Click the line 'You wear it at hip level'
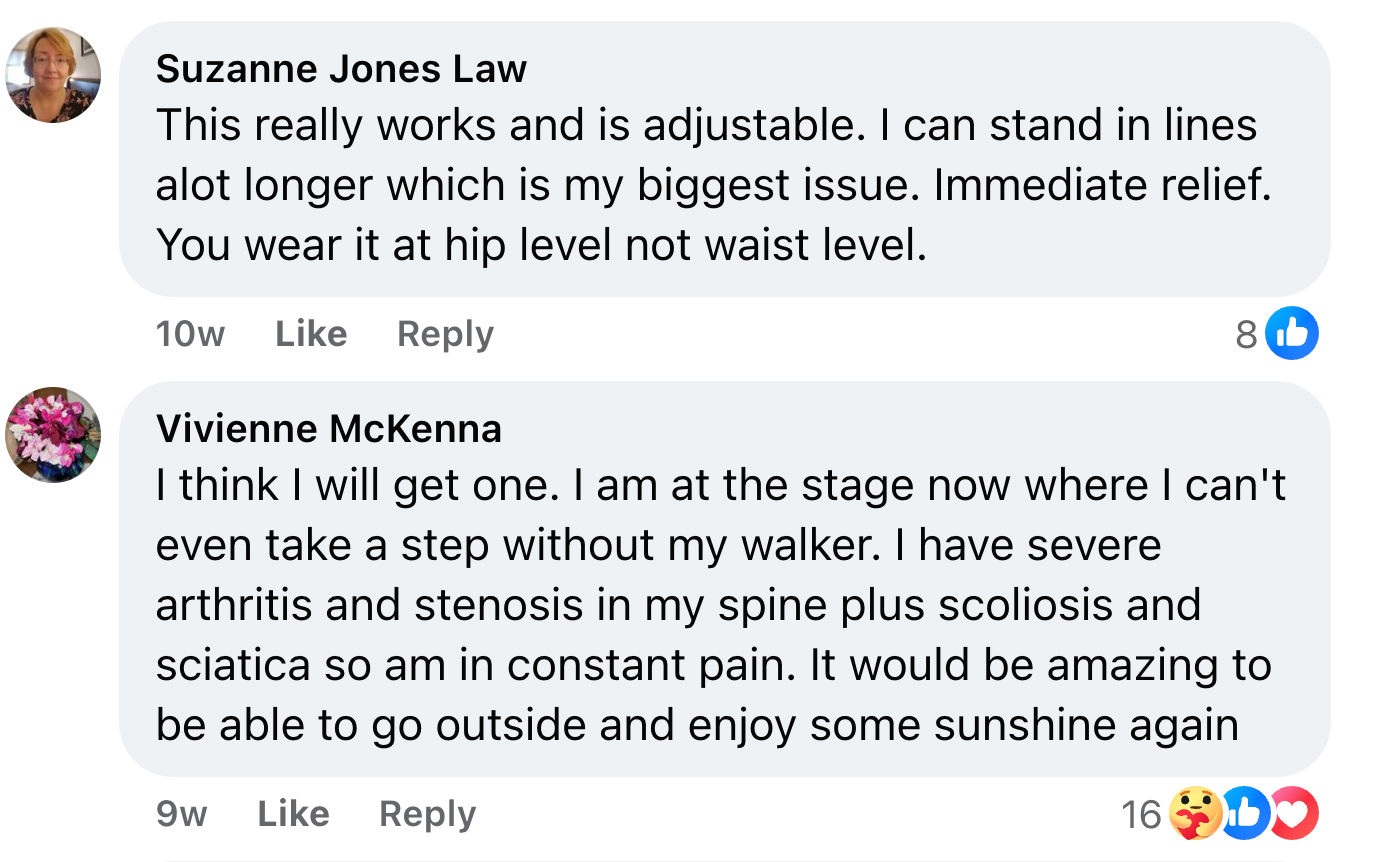The width and height of the screenshot is (1380, 862). point(540,246)
